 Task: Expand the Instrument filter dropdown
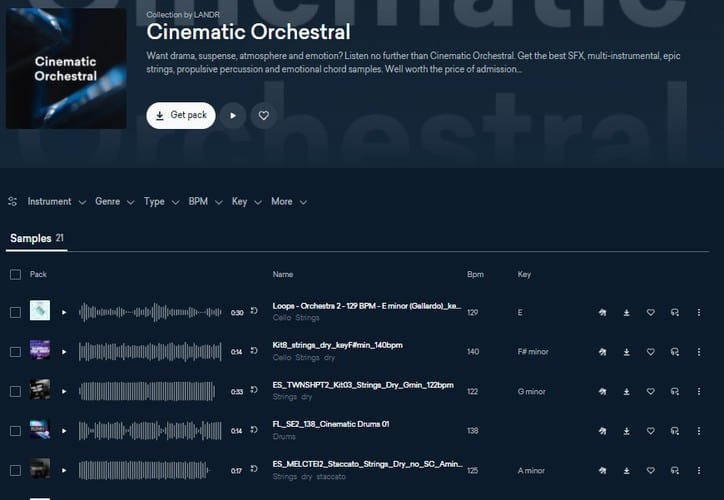[56, 202]
